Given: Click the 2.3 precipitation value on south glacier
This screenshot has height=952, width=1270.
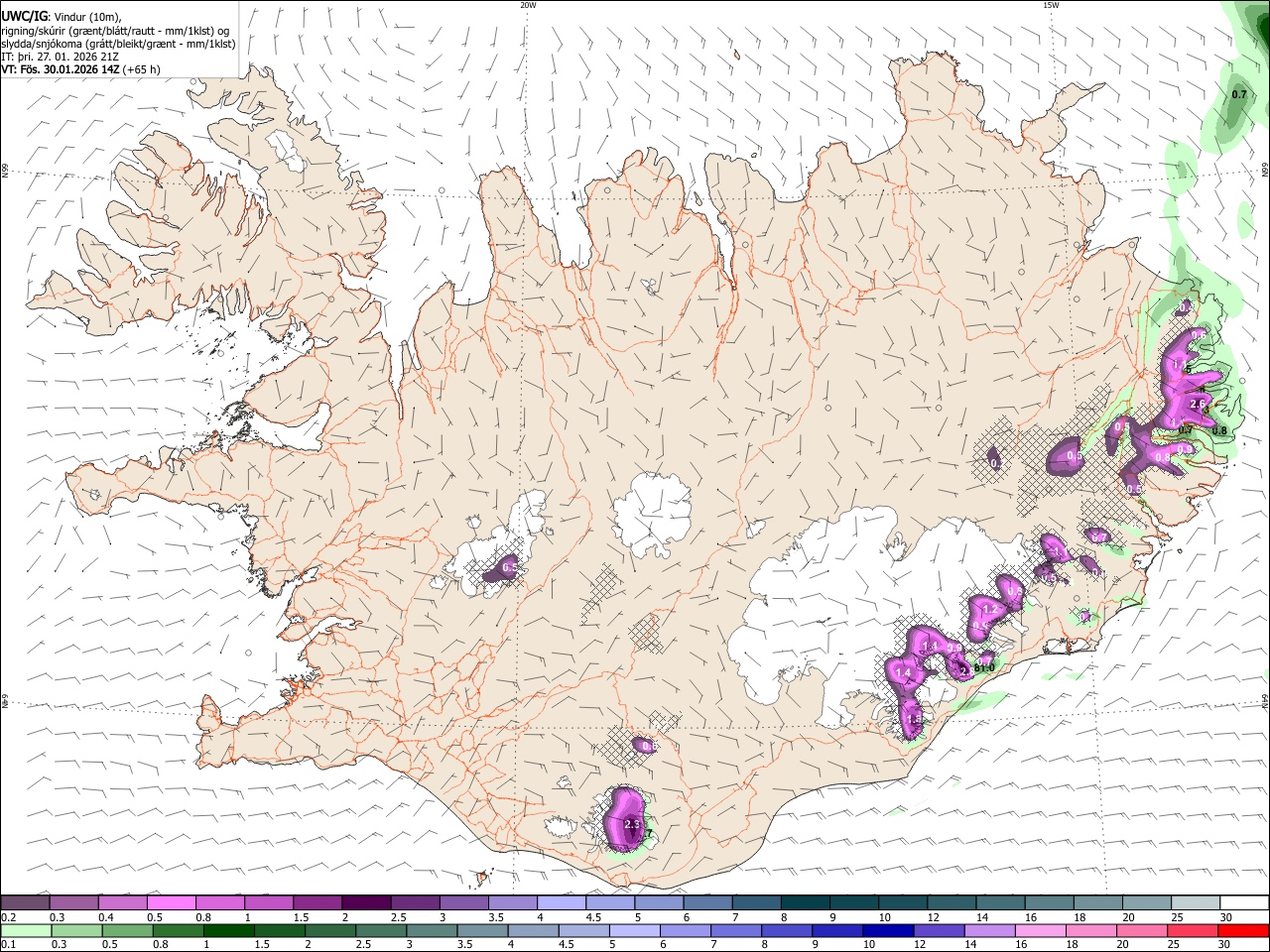Looking at the screenshot, I should coord(632,824).
